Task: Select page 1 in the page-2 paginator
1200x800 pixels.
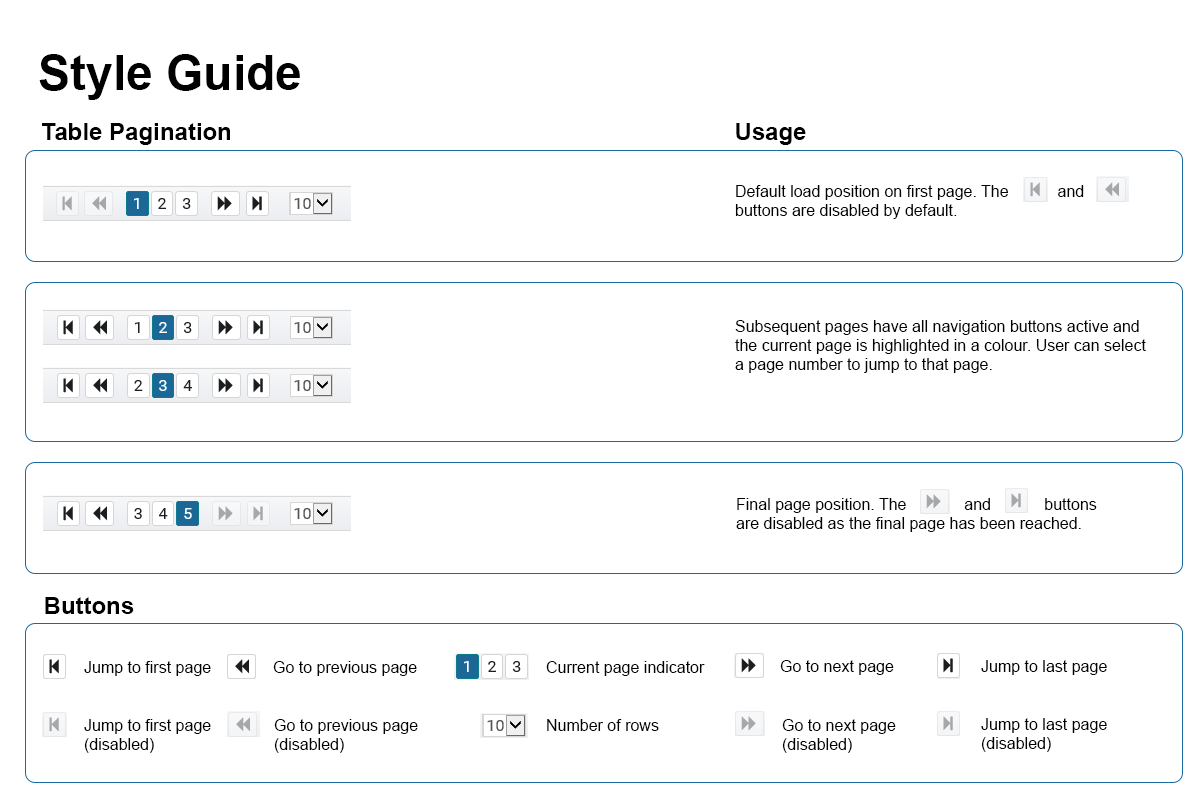Action: 138,328
